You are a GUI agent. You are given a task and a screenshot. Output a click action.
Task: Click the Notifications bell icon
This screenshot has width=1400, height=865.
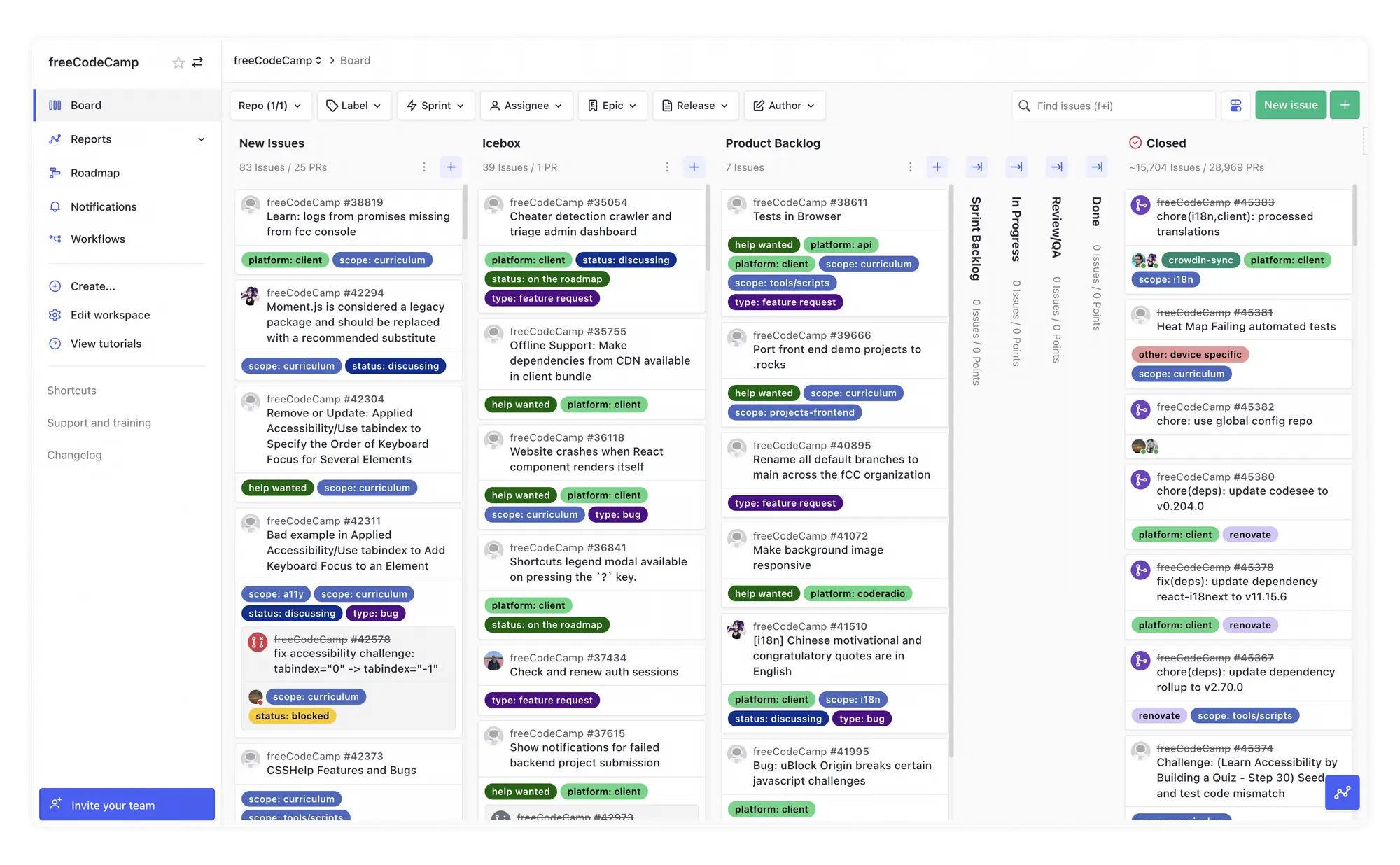coord(55,206)
